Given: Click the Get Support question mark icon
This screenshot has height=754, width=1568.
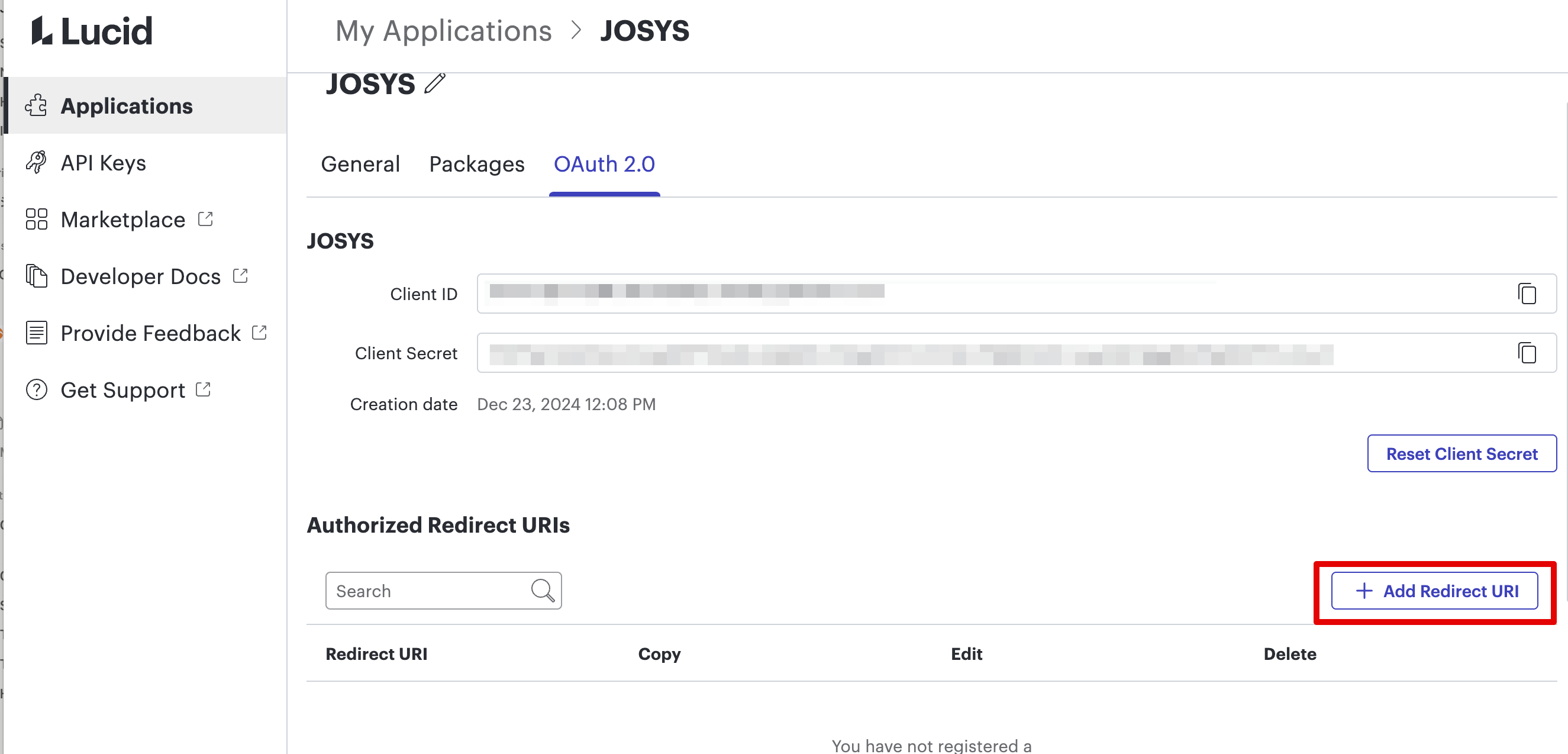Looking at the screenshot, I should (x=37, y=390).
